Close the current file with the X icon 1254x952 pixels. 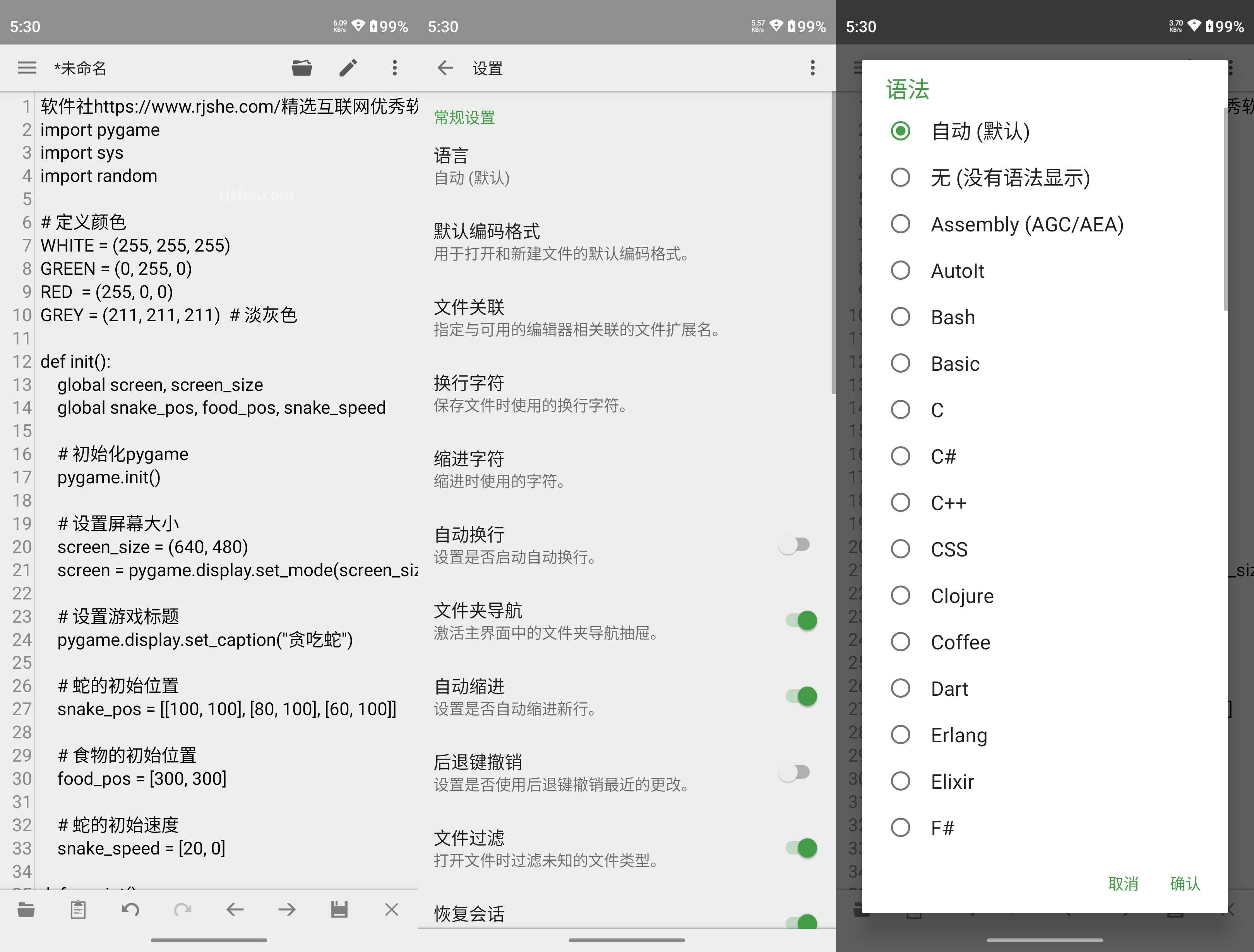click(x=391, y=909)
